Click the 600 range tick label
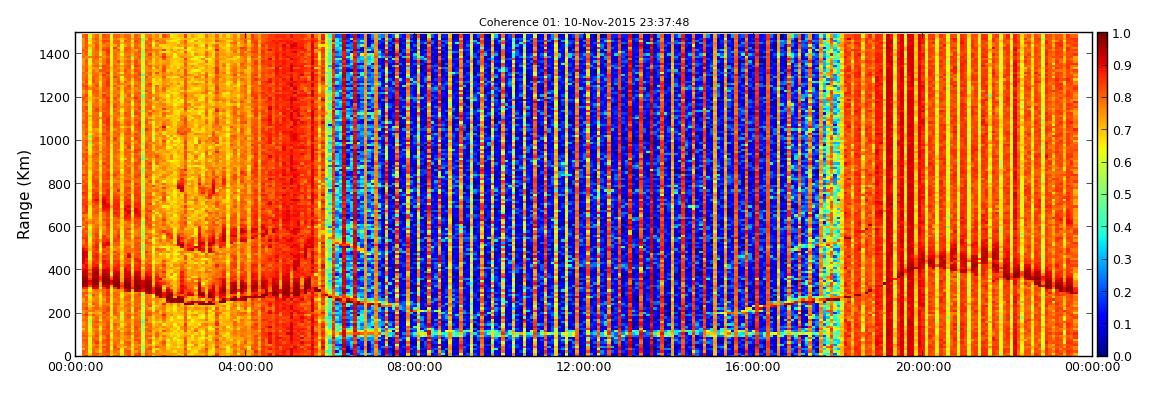 click(x=59, y=227)
